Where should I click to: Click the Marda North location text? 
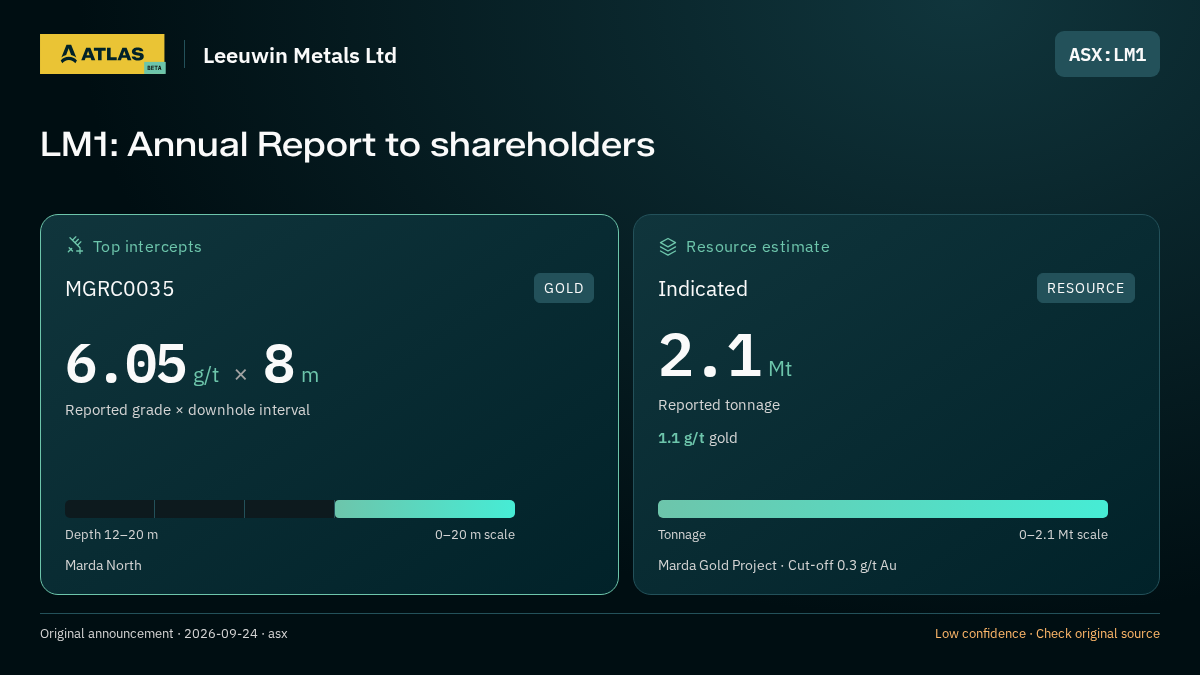coord(104,566)
